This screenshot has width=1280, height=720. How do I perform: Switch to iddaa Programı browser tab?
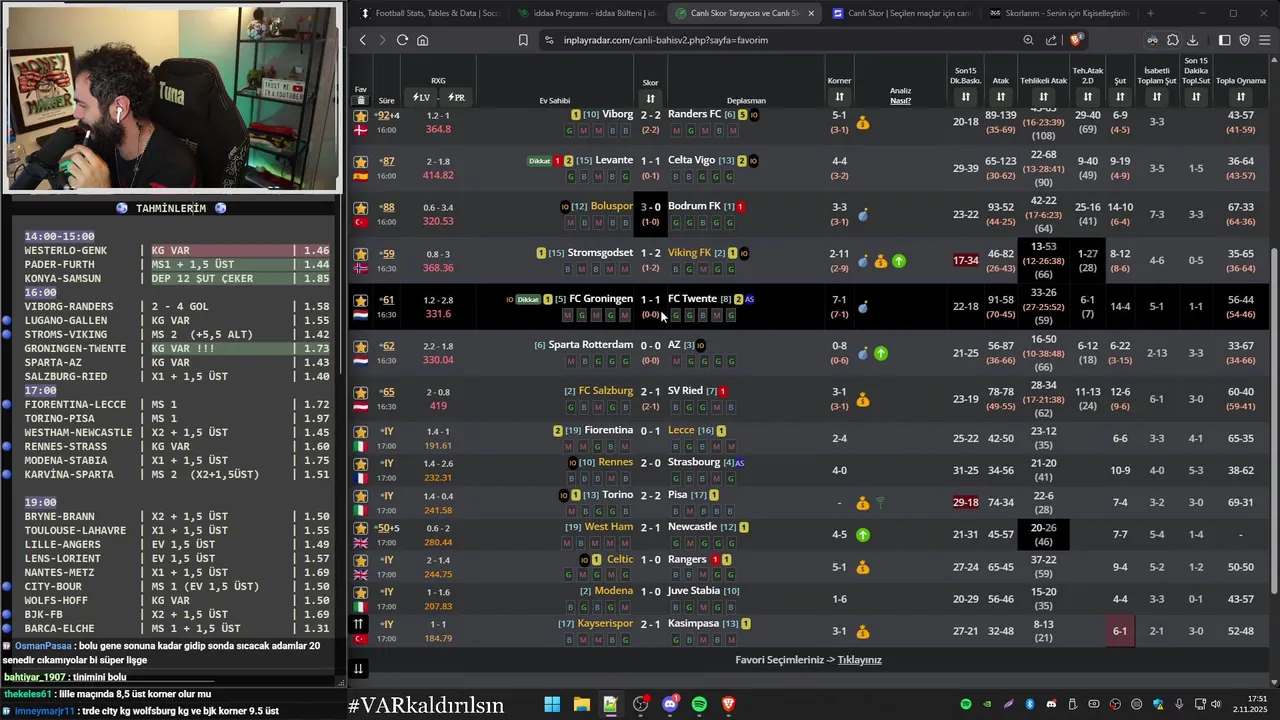click(586, 13)
